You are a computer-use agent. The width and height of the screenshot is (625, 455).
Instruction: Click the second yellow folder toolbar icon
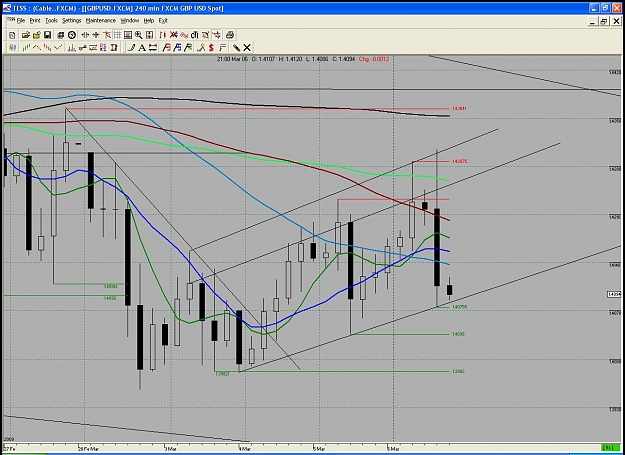[x=37, y=35]
